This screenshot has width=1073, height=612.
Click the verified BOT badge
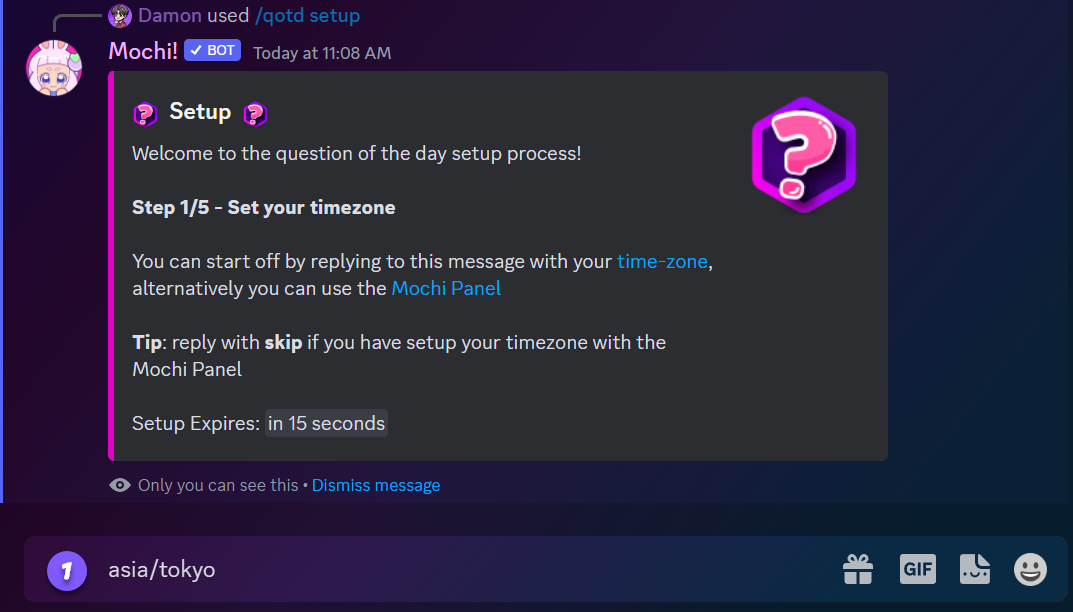[212, 51]
